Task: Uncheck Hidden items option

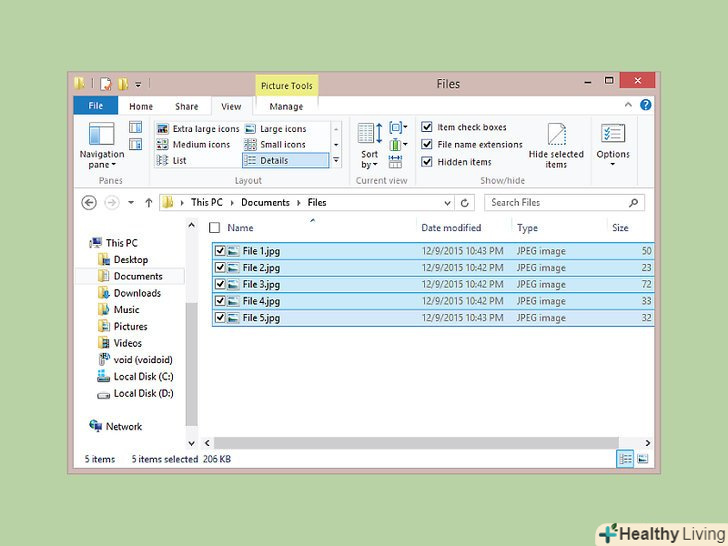Action: pos(427,162)
